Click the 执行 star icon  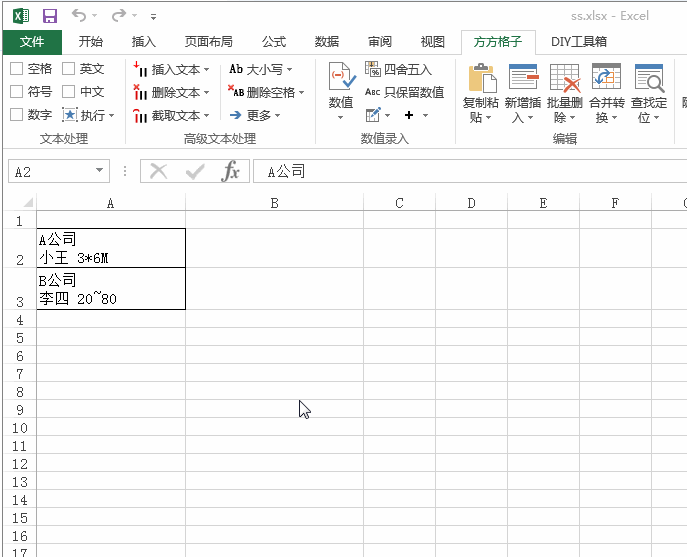[70, 115]
